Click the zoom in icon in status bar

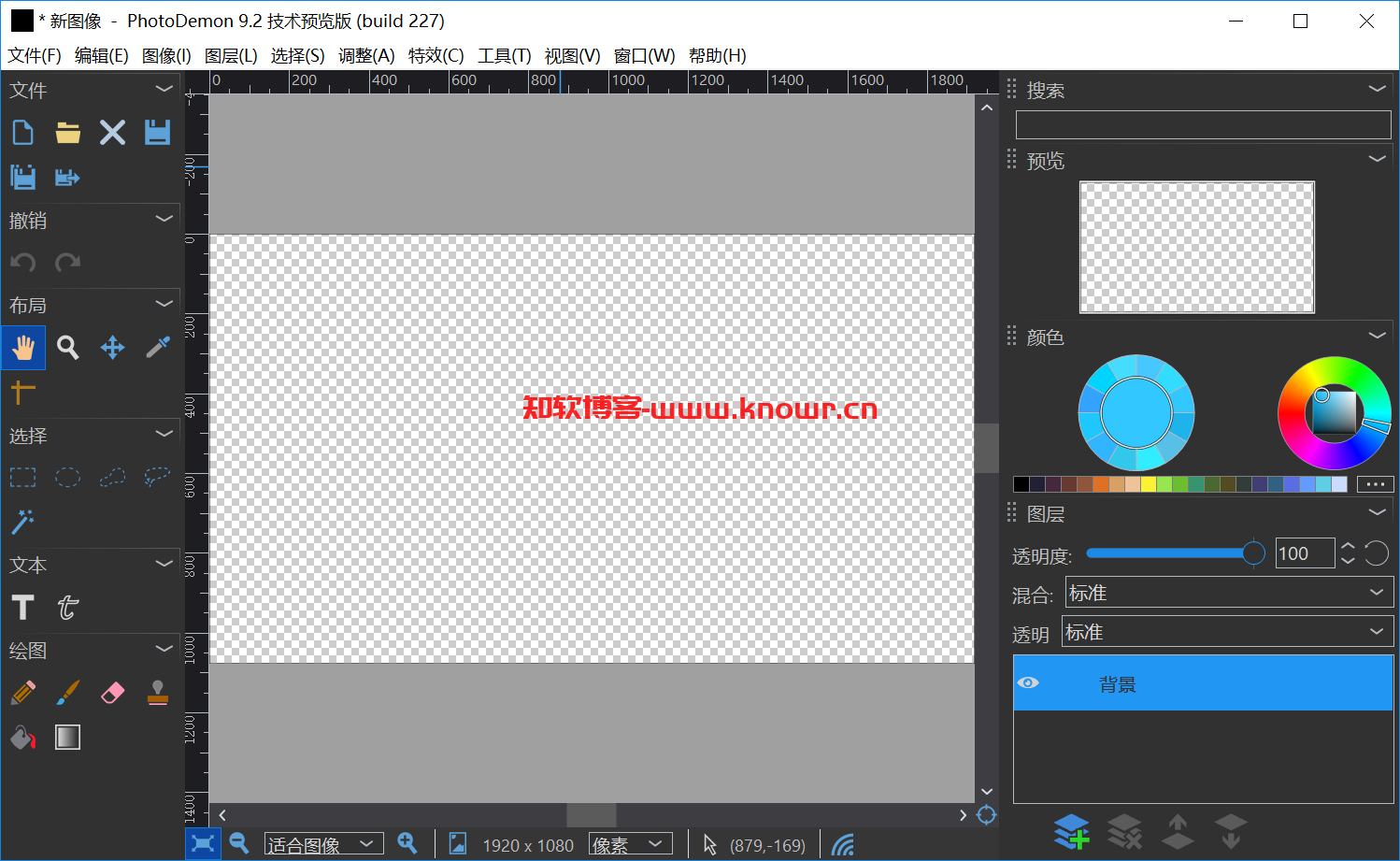pos(407,843)
